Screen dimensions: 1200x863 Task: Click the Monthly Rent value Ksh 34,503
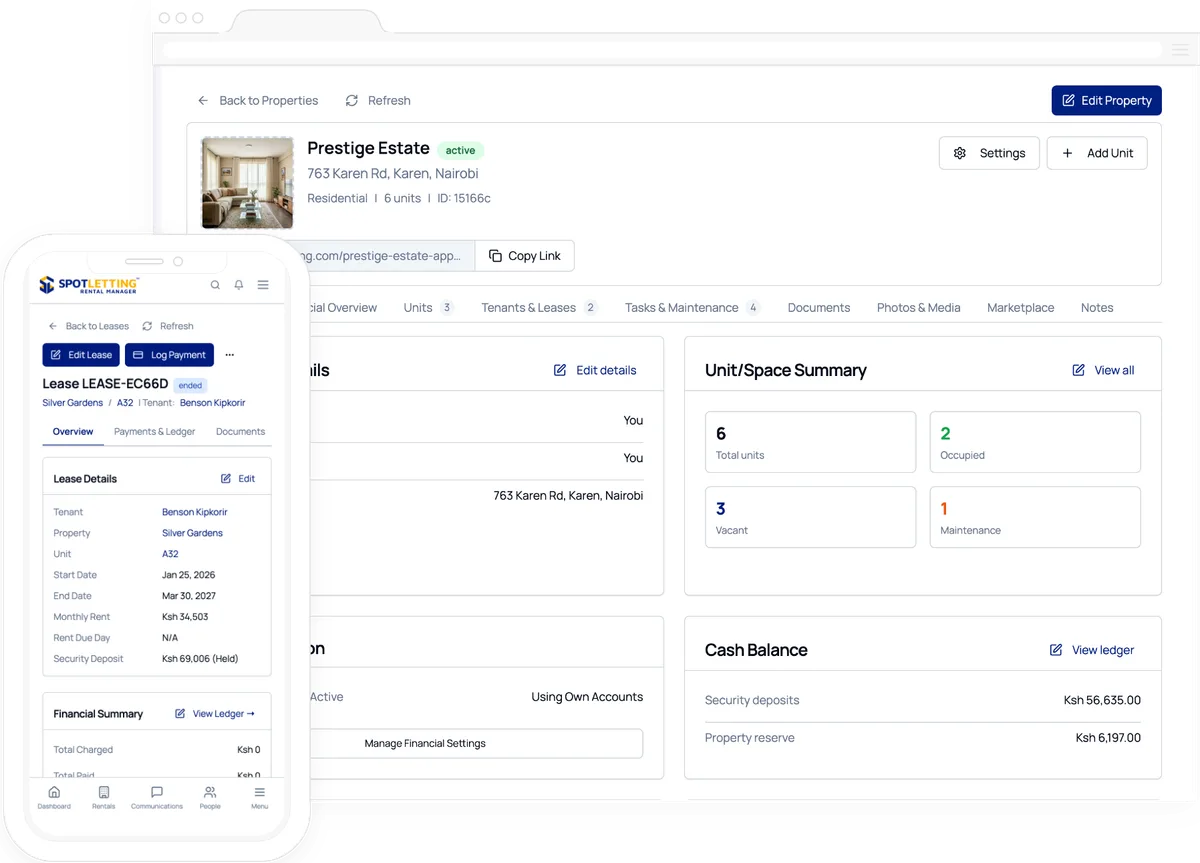click(185, 617)
